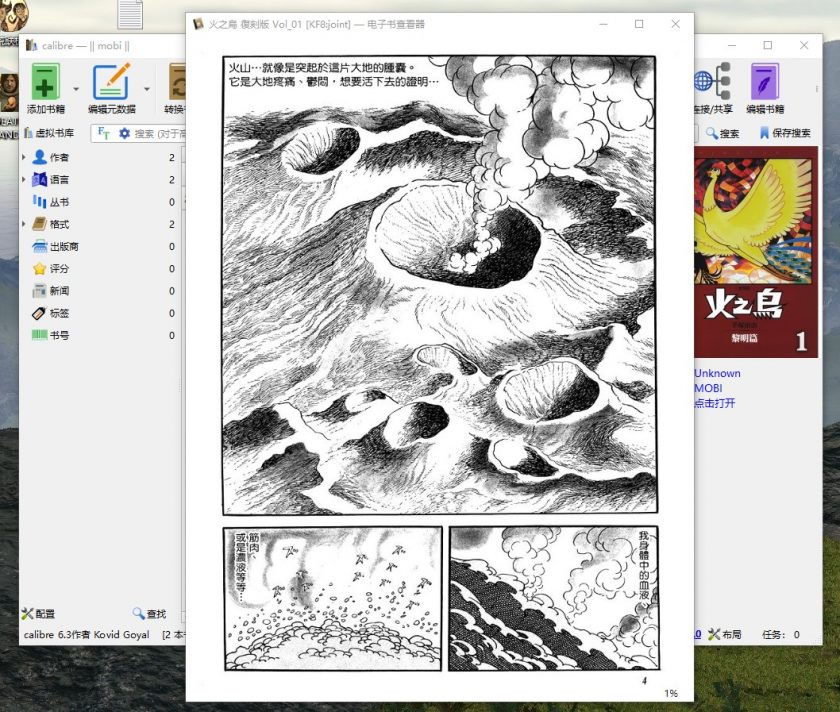
Task: Click the 布局 layout button in status bar
Action: point(724,634)
